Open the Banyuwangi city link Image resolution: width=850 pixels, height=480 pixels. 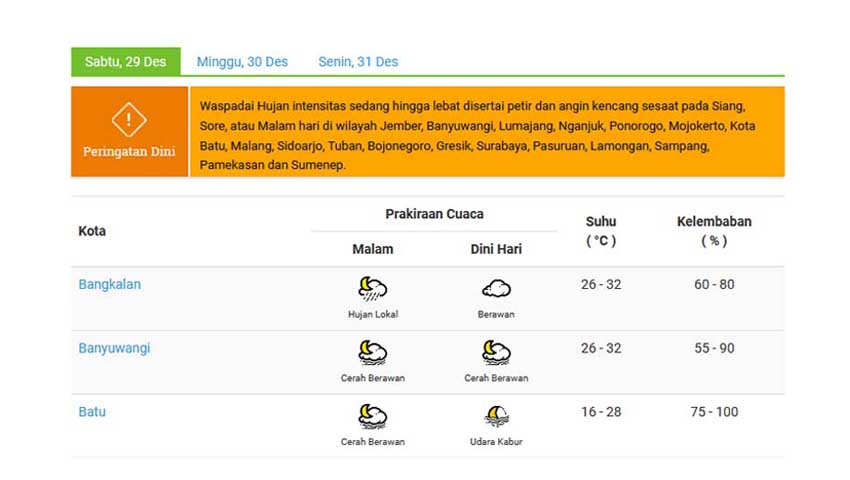(x=114, y=348)
